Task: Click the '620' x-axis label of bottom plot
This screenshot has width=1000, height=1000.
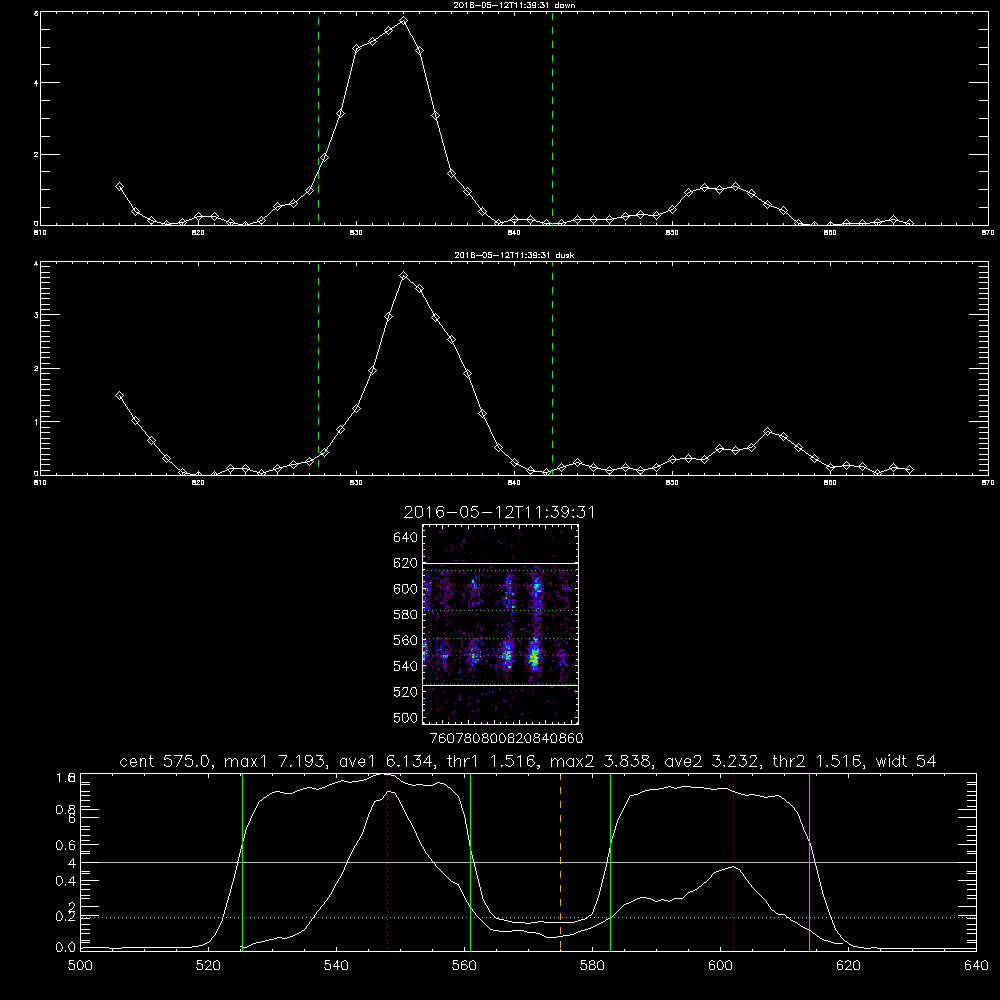Action: (848, 966)
